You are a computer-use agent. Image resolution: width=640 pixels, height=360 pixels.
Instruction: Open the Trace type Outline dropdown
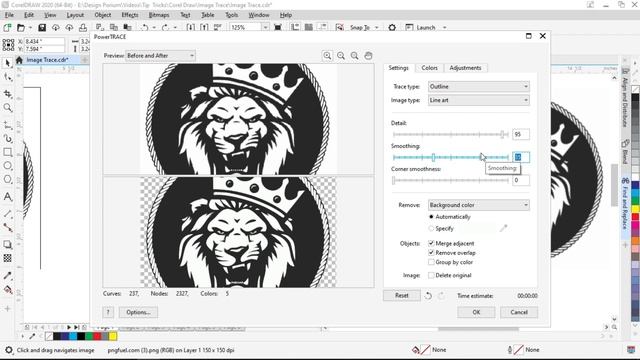point(478,87)
